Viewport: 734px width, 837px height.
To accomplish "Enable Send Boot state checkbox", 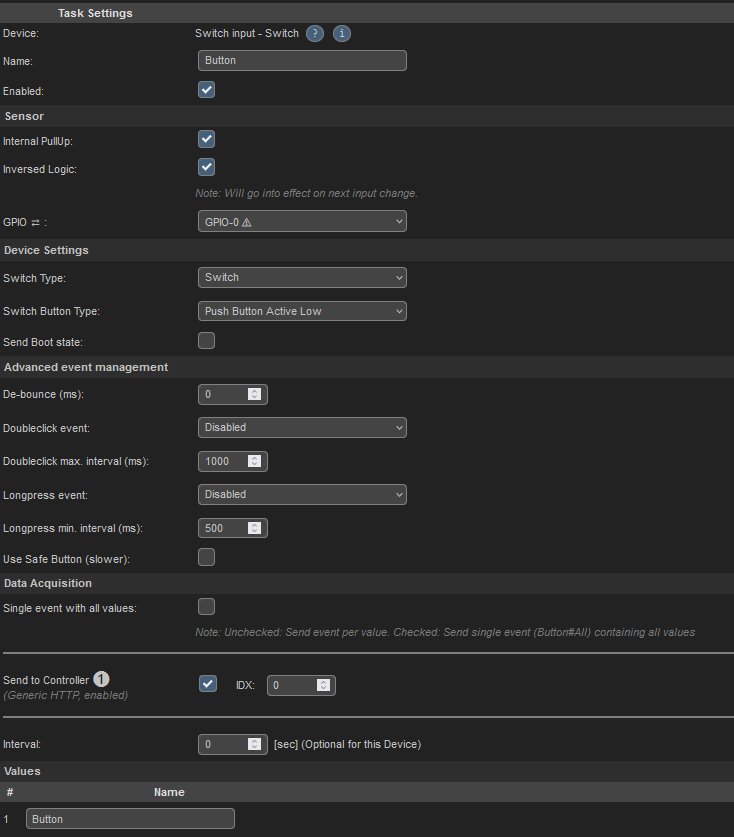I will pos(207,341).
